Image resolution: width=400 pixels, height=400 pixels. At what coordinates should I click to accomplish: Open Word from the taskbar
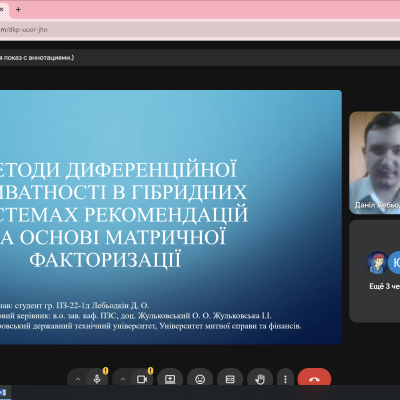[x=3, y=392]
